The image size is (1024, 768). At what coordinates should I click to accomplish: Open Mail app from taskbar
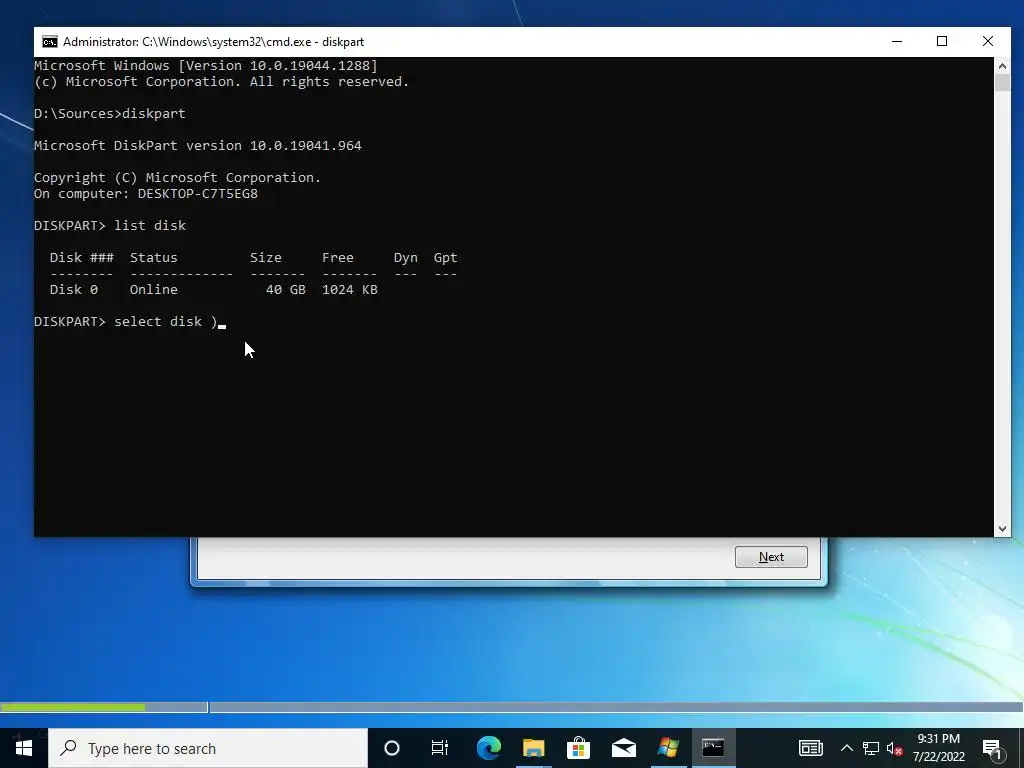point(624,748)
